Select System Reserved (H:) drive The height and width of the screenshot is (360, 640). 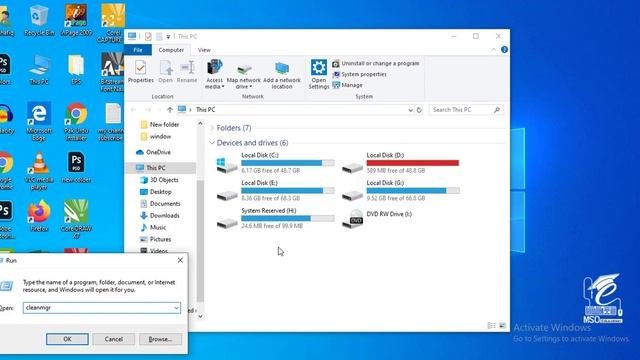click(276, 218)
